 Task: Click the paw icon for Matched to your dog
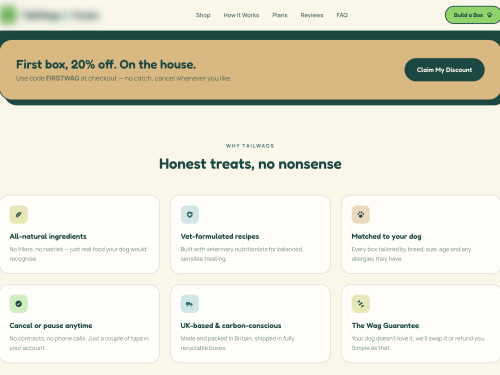coord(361,215)
